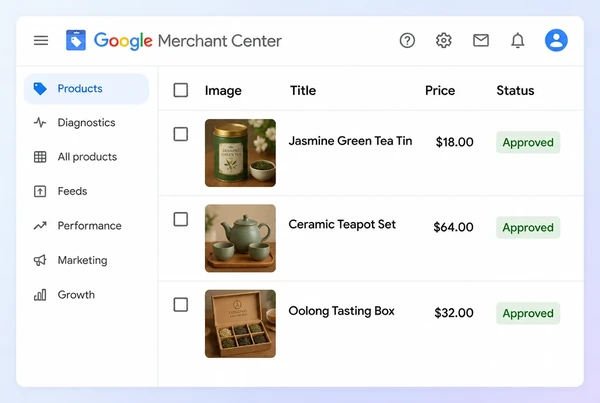
Task: Open the Jasmine Green Tea Tin title
Action: [350, 141]
